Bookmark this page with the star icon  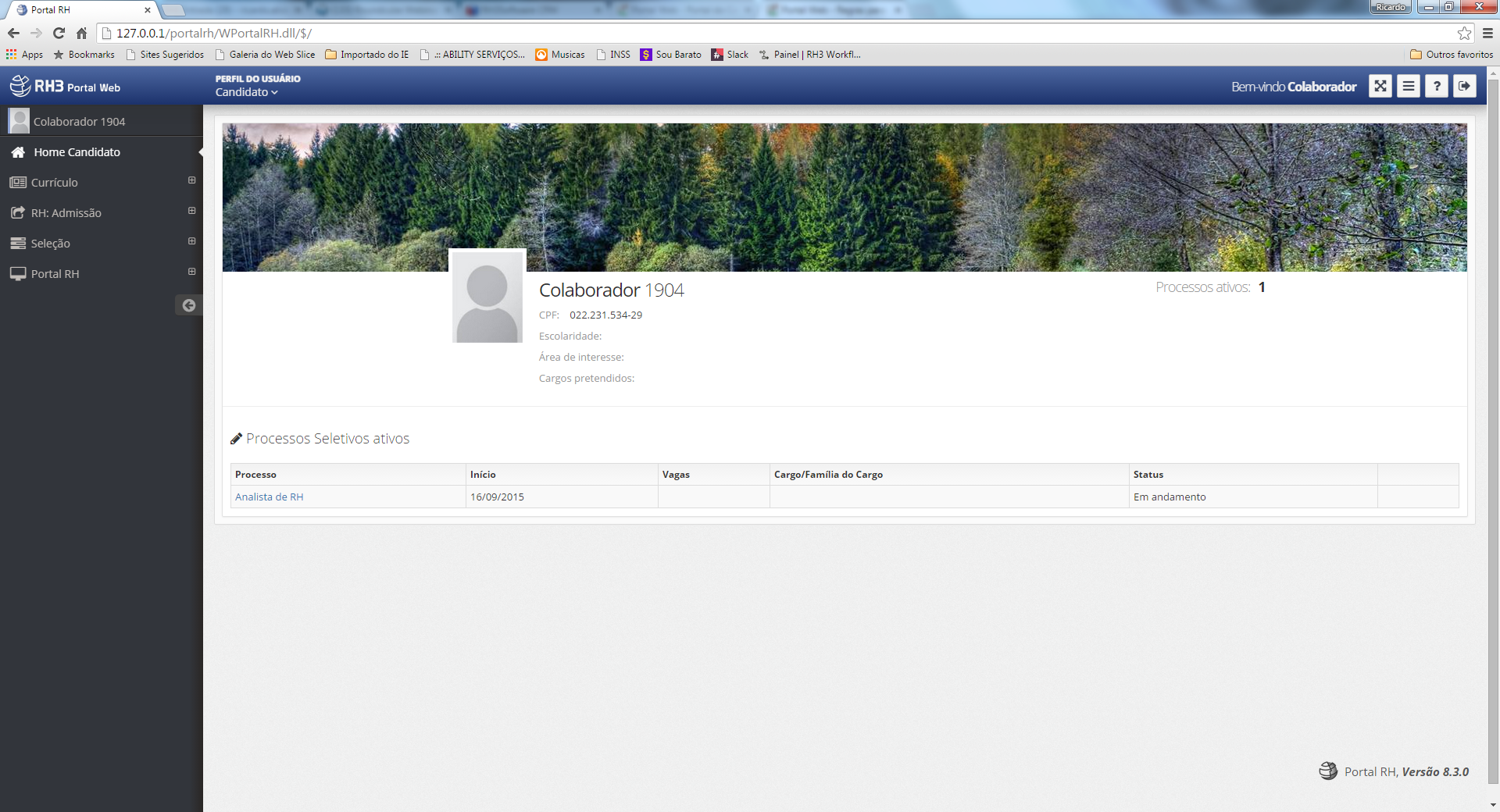tap(1464, 33)
